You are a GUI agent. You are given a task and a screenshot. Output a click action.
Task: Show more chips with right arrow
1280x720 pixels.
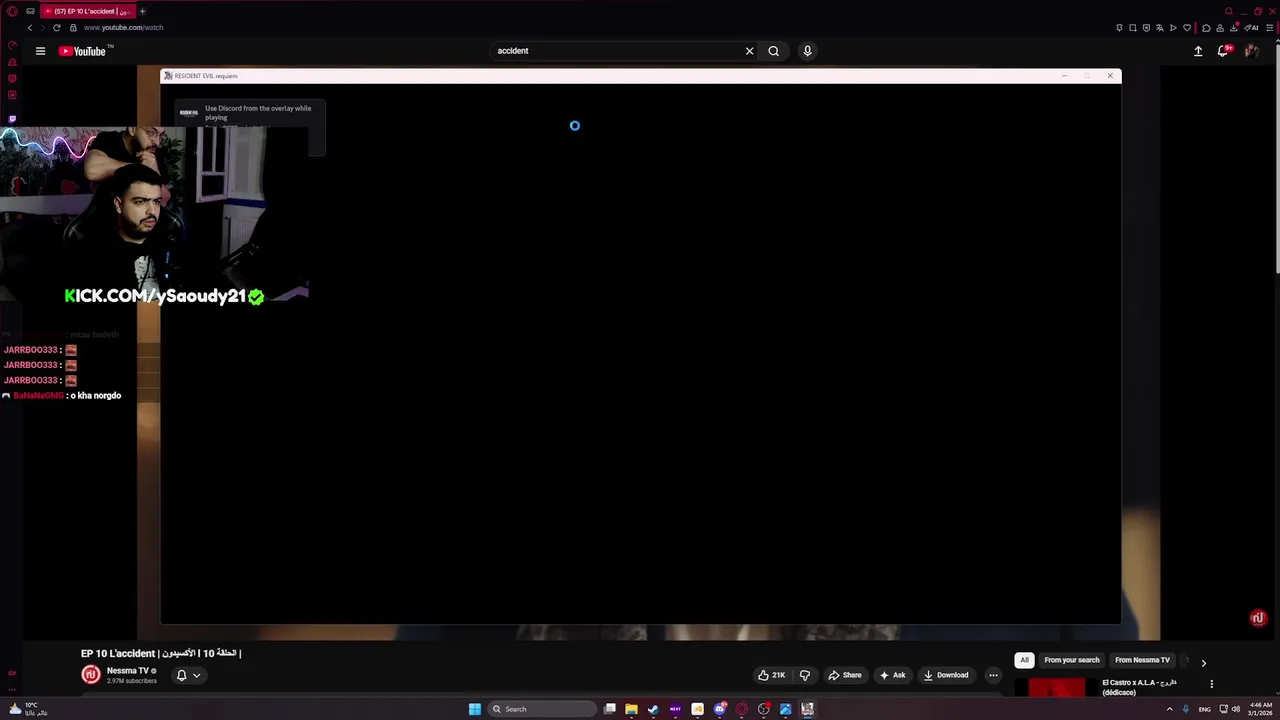(x=1203, y=662)
